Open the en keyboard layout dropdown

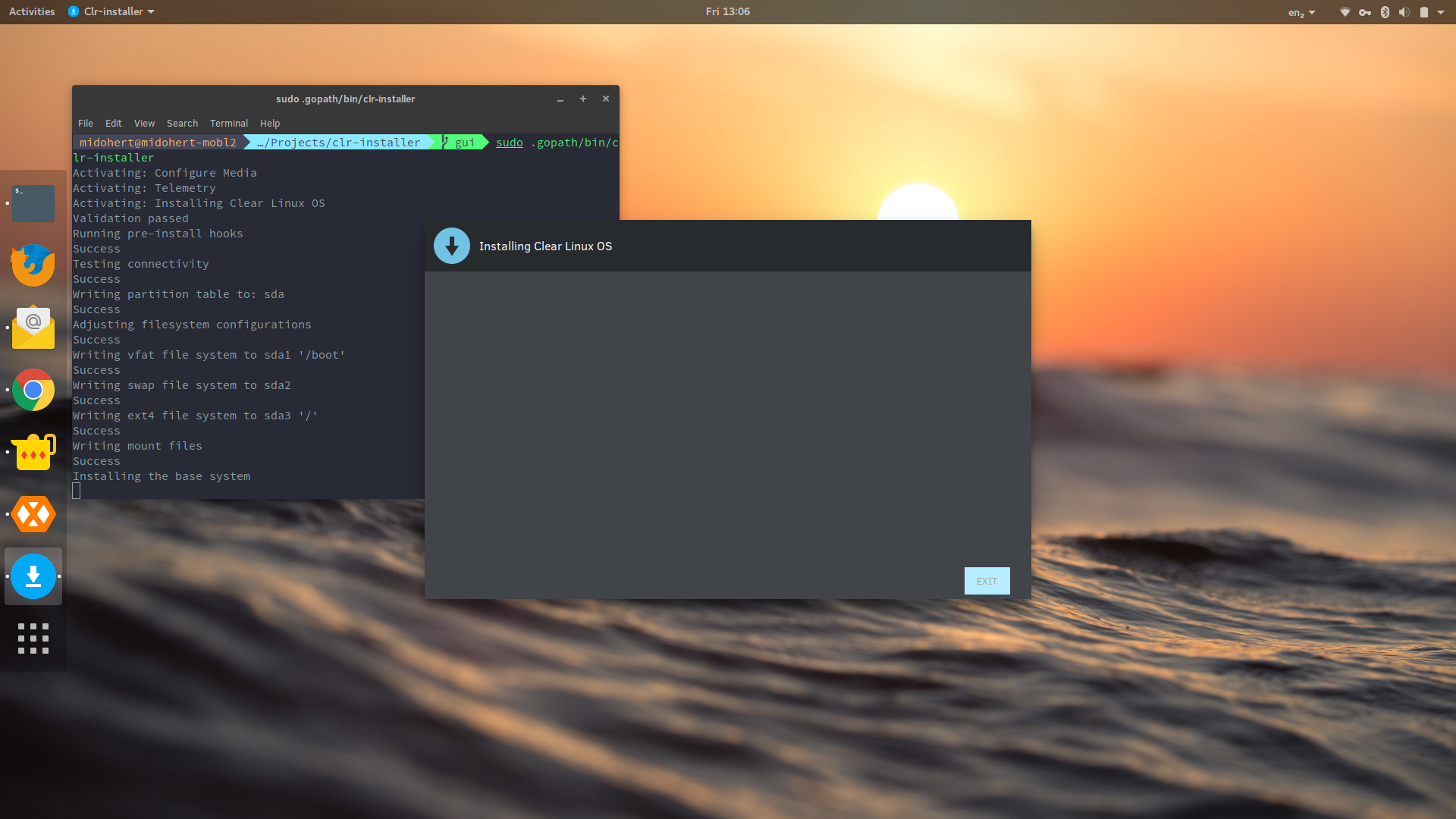[1301, 12]
